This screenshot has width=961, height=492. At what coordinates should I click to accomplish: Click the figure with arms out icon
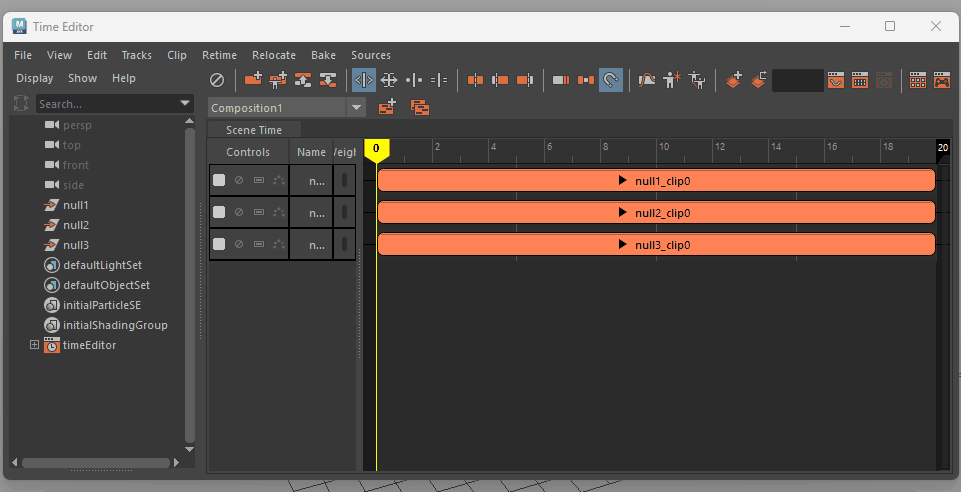(697, 80)
